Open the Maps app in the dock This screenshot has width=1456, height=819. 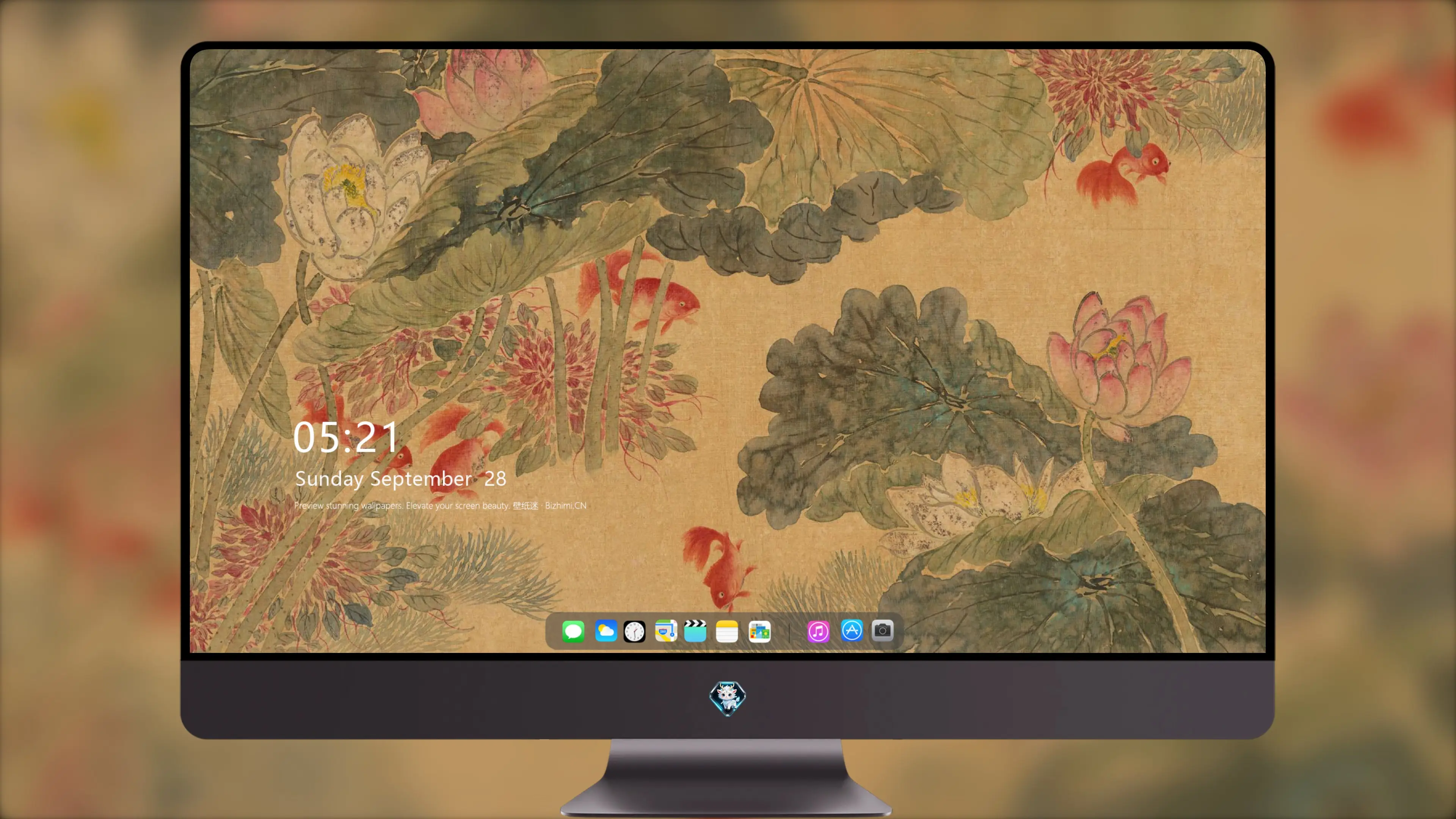click(x=666, y=631)
